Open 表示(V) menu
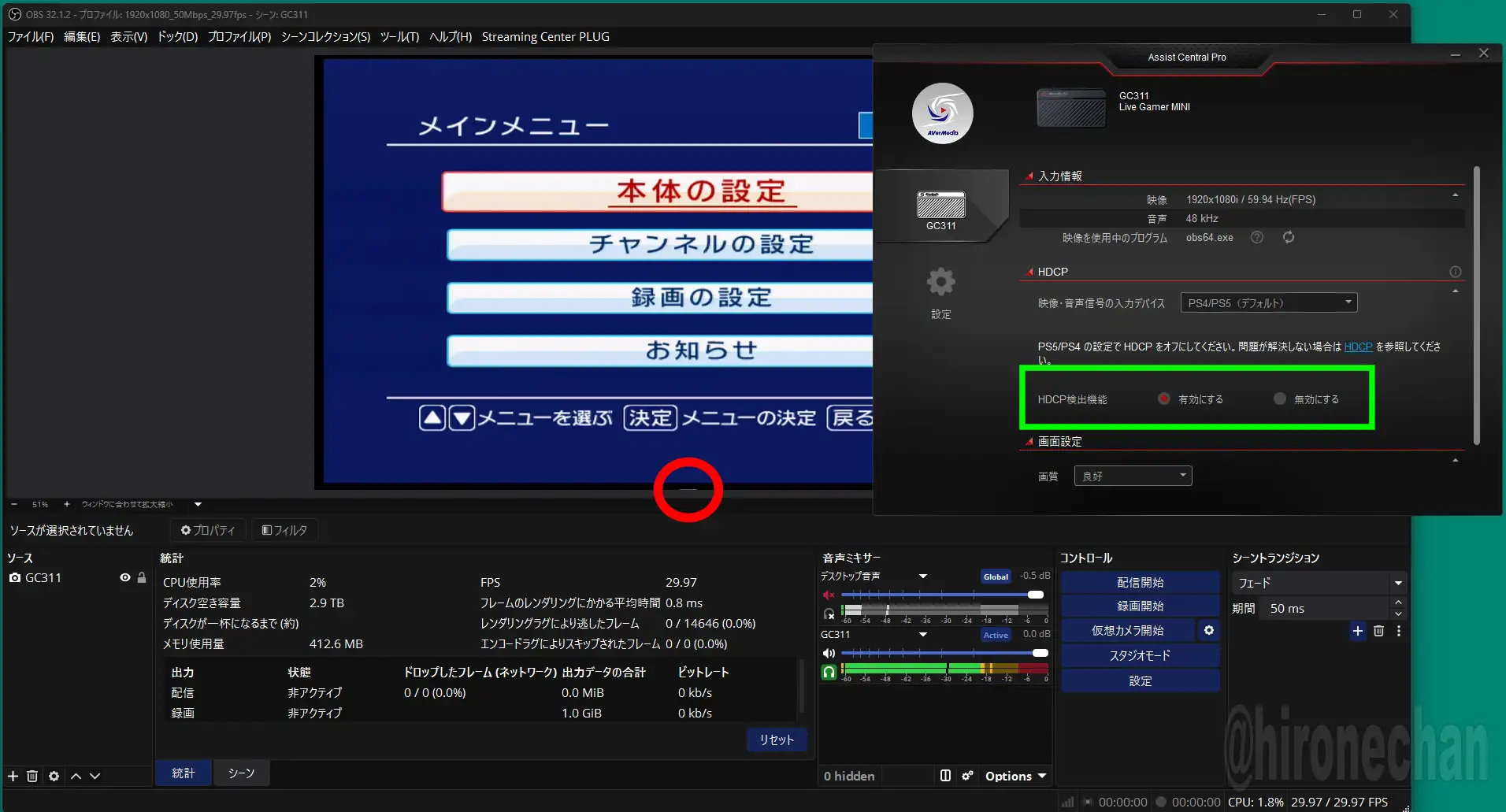 (128, 36)
